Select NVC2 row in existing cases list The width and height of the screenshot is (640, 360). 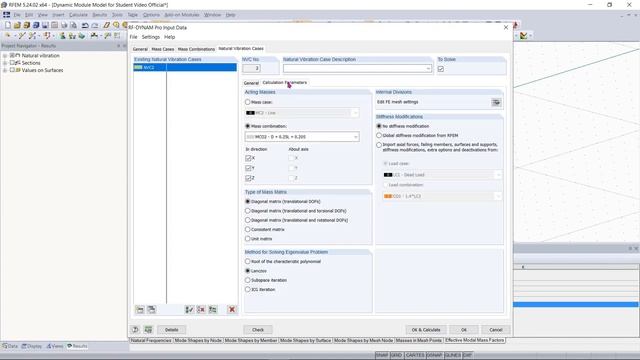pos(185,67)
